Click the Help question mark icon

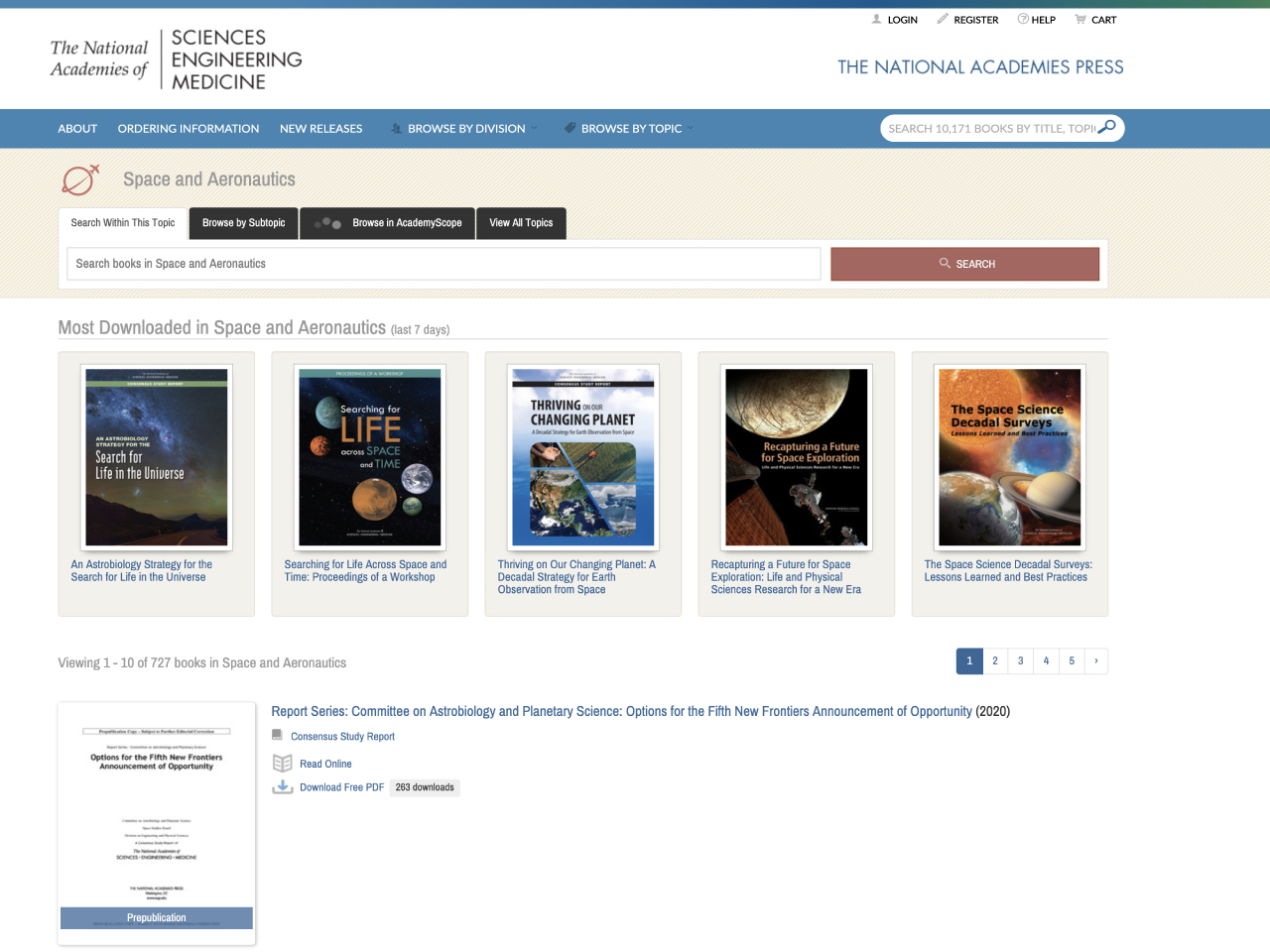[1023, 19]
